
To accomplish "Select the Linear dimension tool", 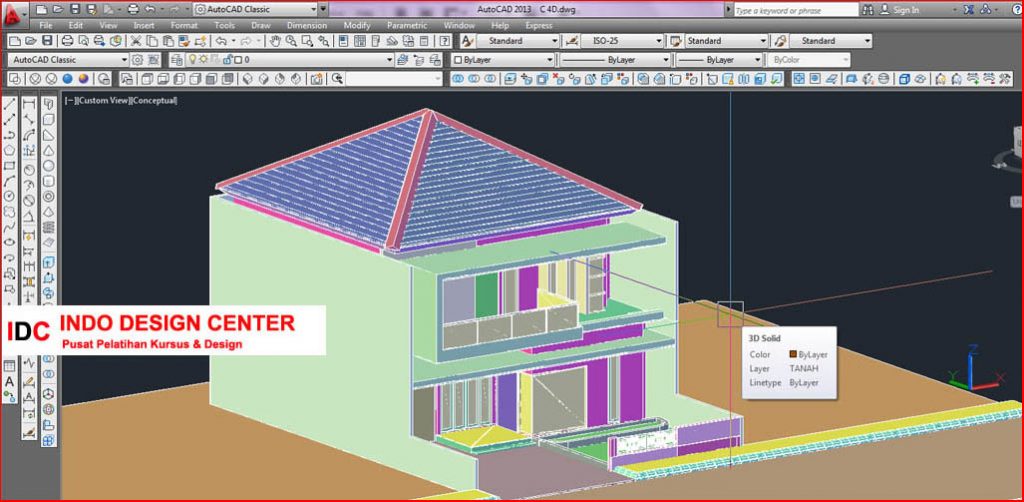I will (29, 104).
